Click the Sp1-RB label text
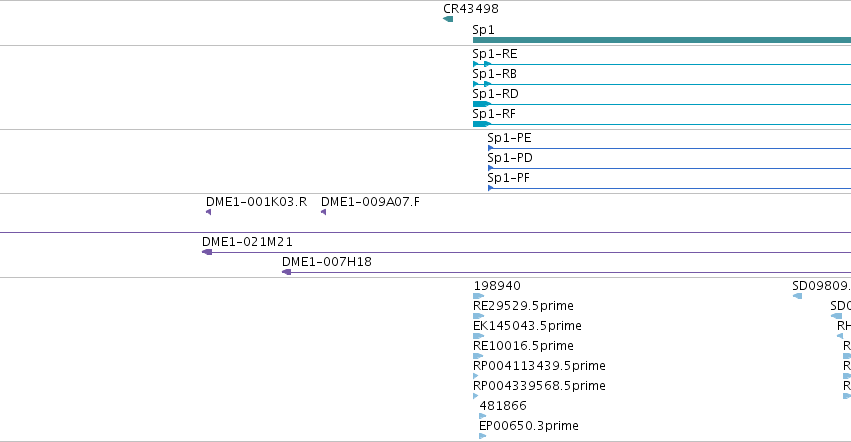Screen dimensions: 851x442 pyautogui.click(x=494, y=74)
